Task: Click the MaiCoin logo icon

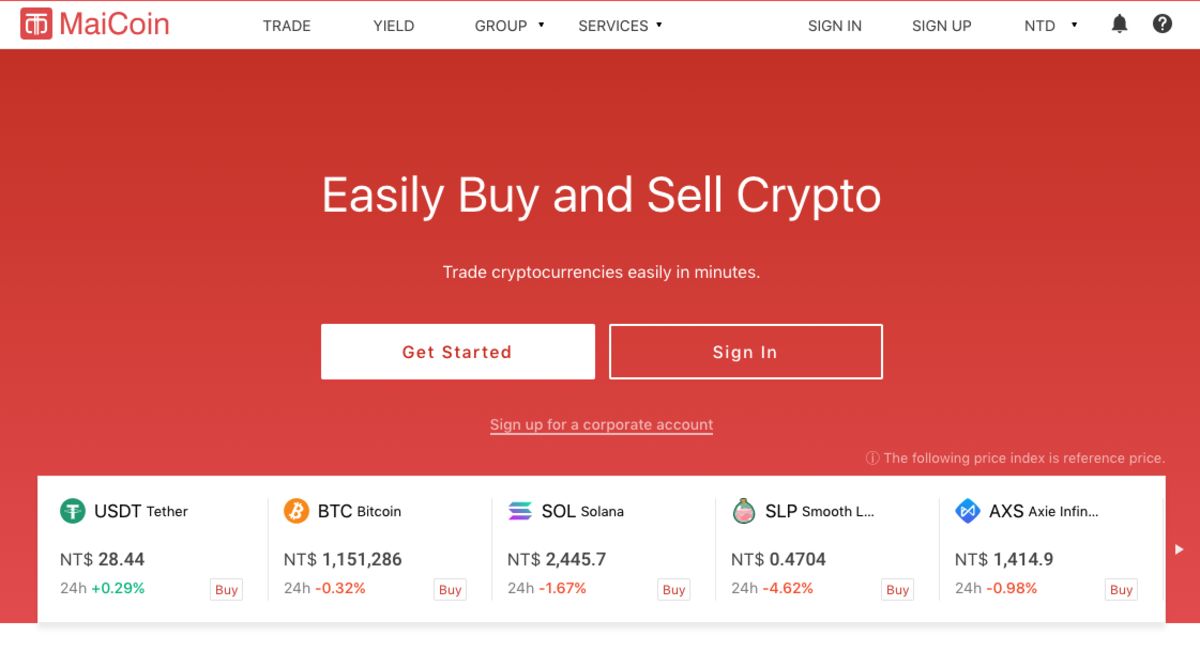Action: tap(36, 24)
